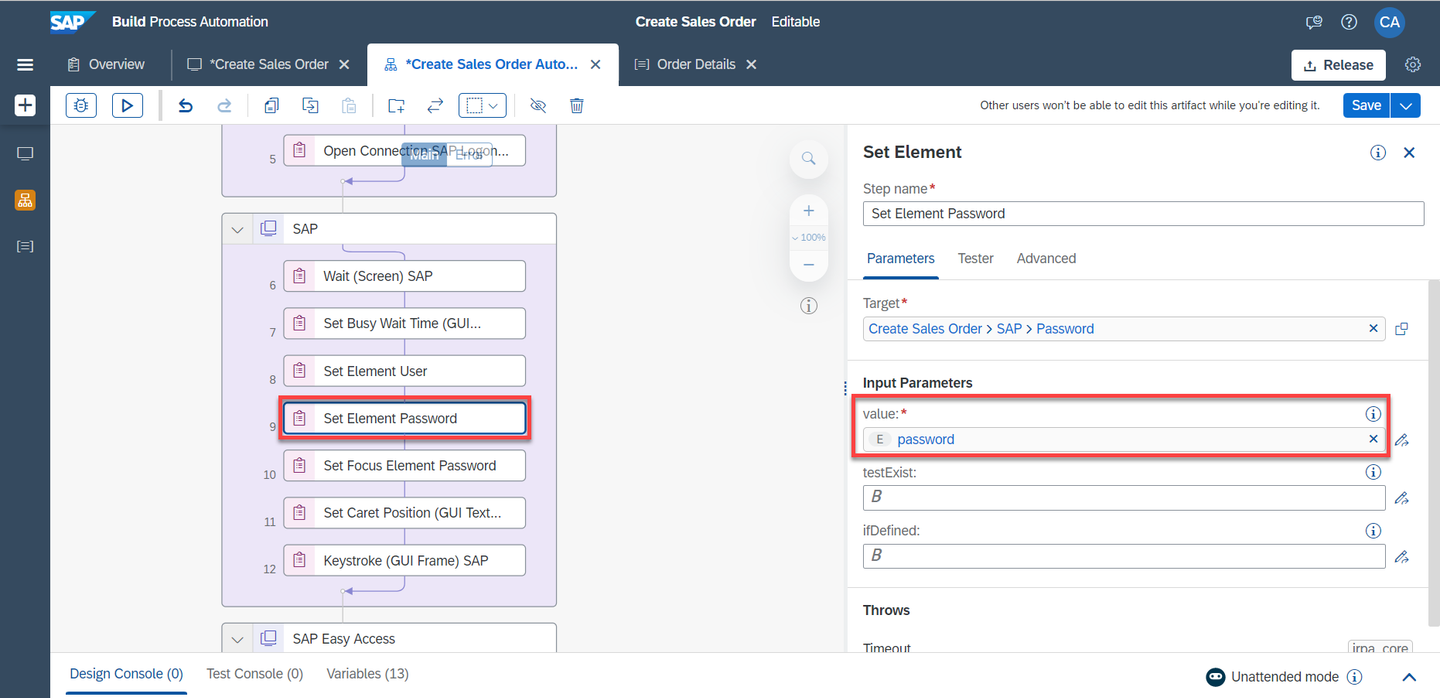
Task: Switch to the Order Details tab
Action: click(686, 64)
